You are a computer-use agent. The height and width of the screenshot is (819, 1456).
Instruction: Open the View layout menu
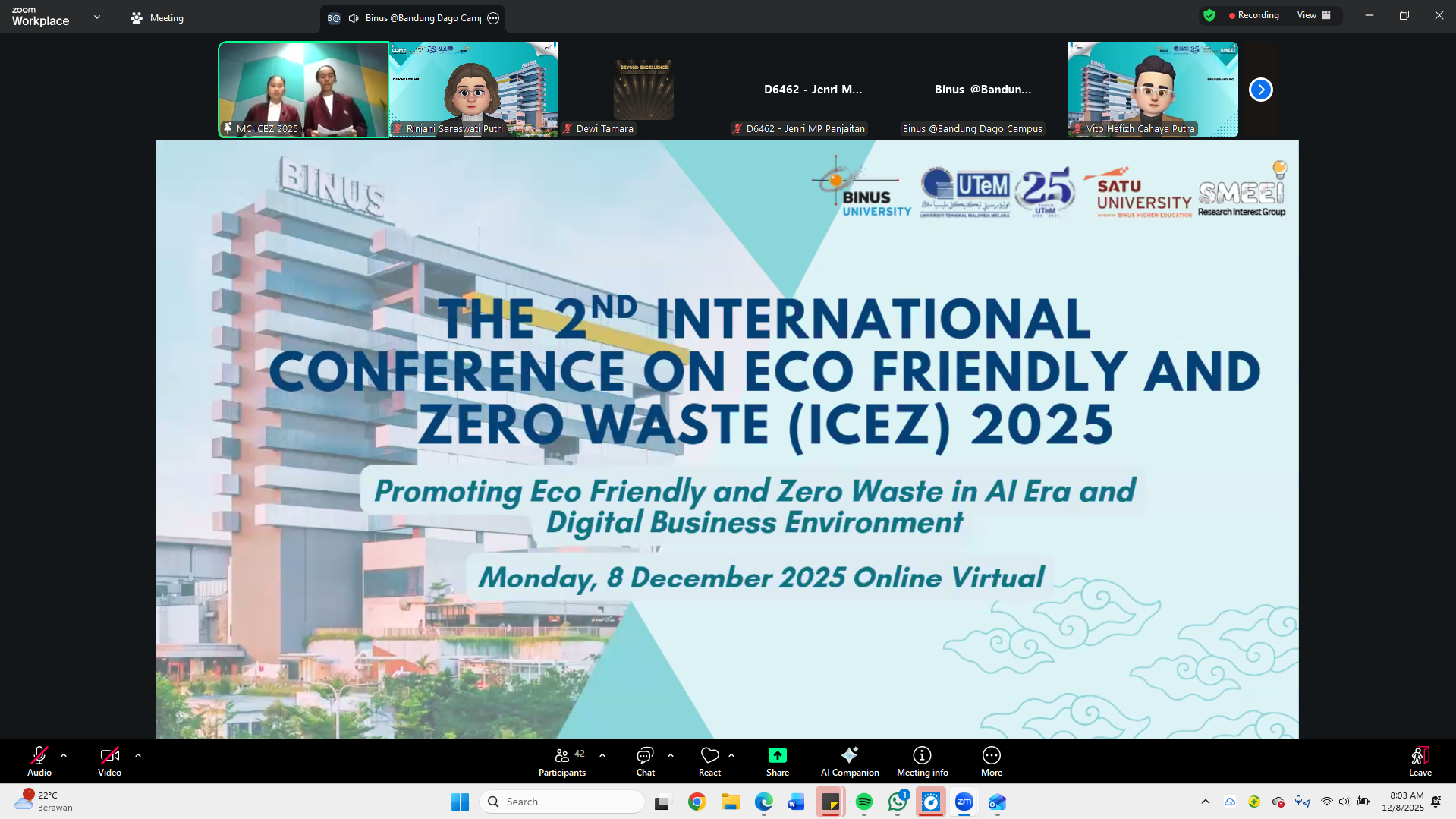coord(1313,16)
